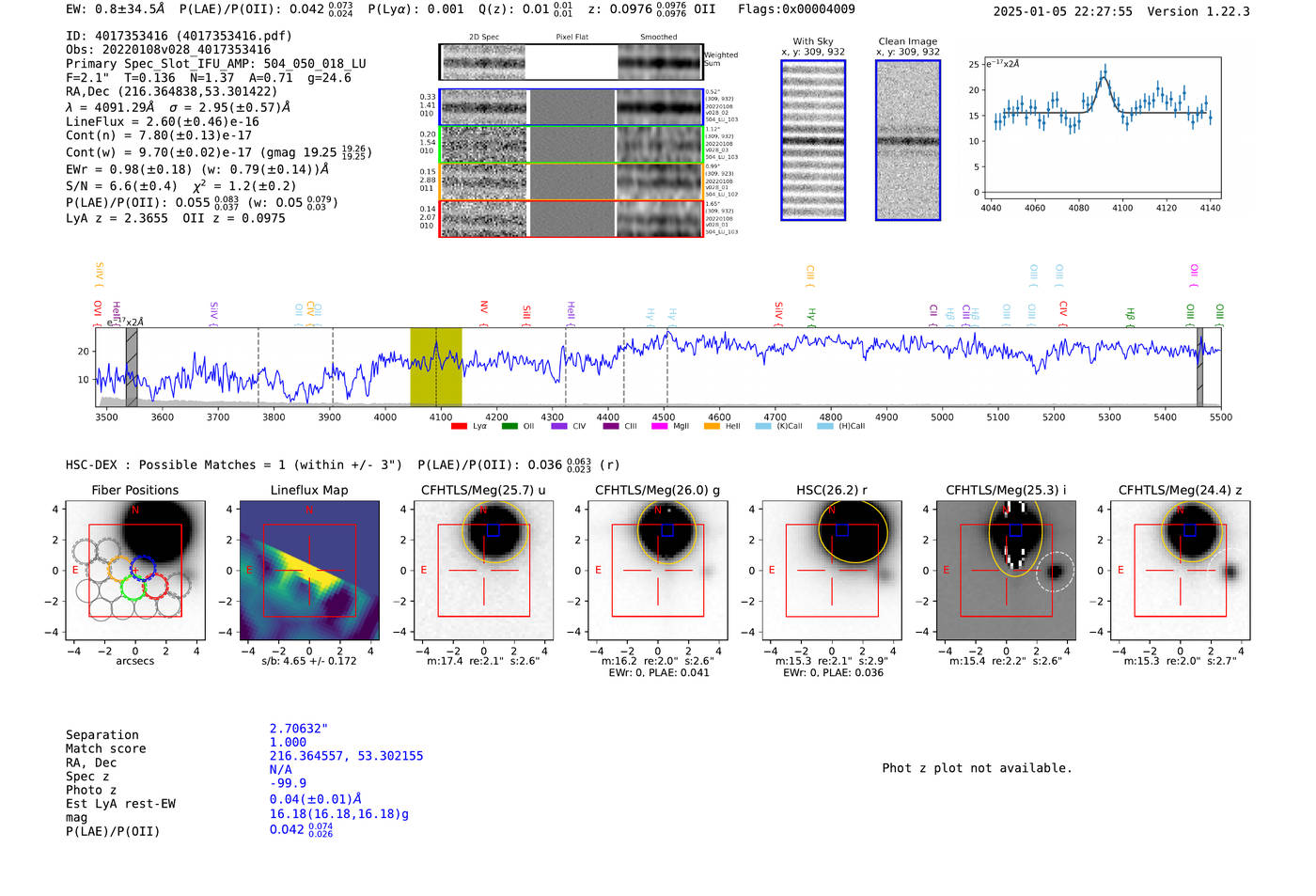Viewport: 1316px width, 896px height.
Task: Click the s/b: 4.65 +/- 0.172 caption
Action: click(x=309, y=661)
